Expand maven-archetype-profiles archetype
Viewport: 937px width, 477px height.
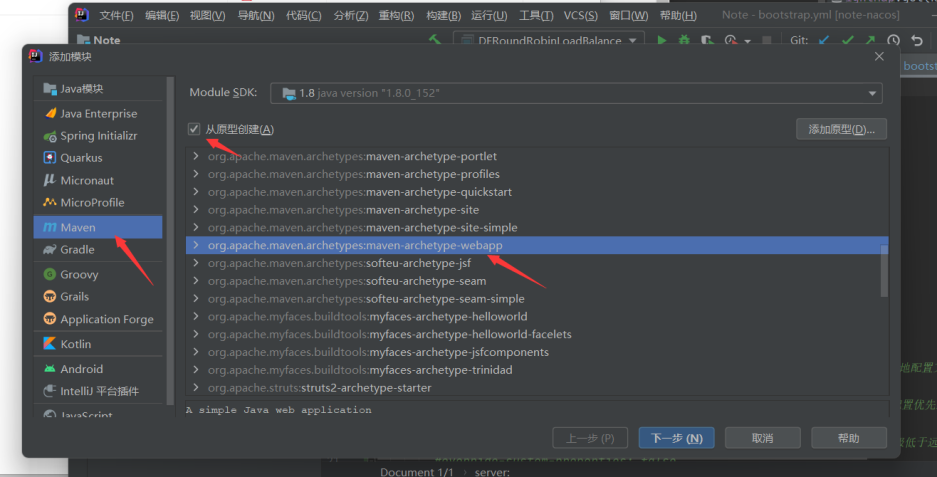(196, 174)
